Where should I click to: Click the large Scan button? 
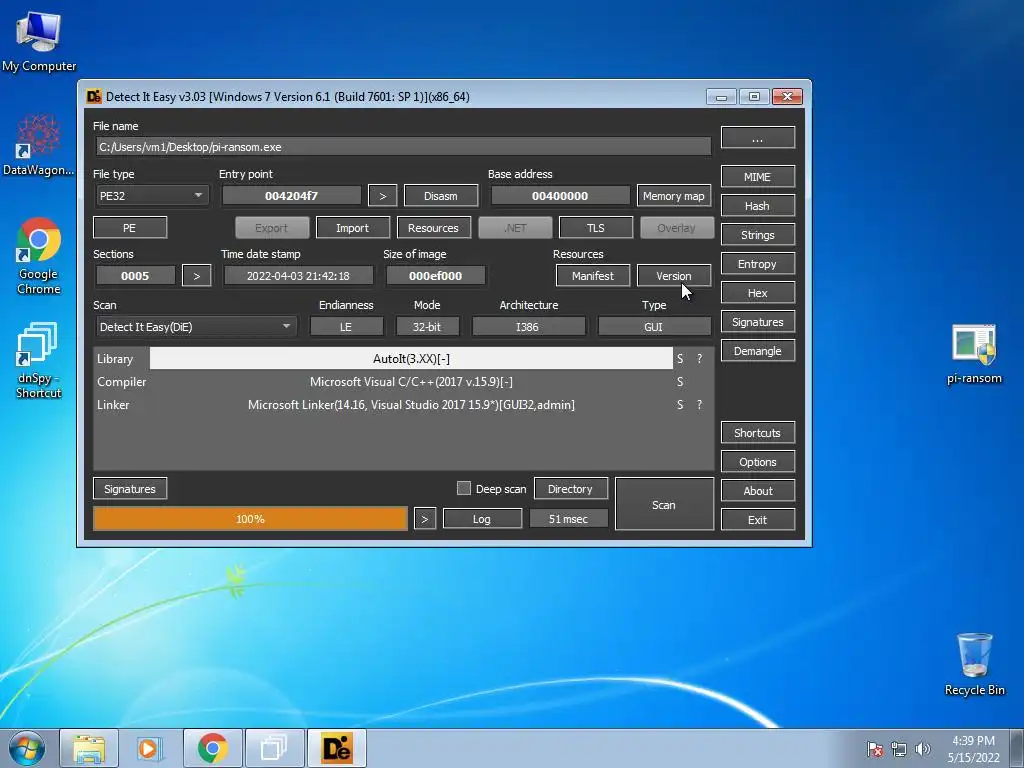point(664,504)
